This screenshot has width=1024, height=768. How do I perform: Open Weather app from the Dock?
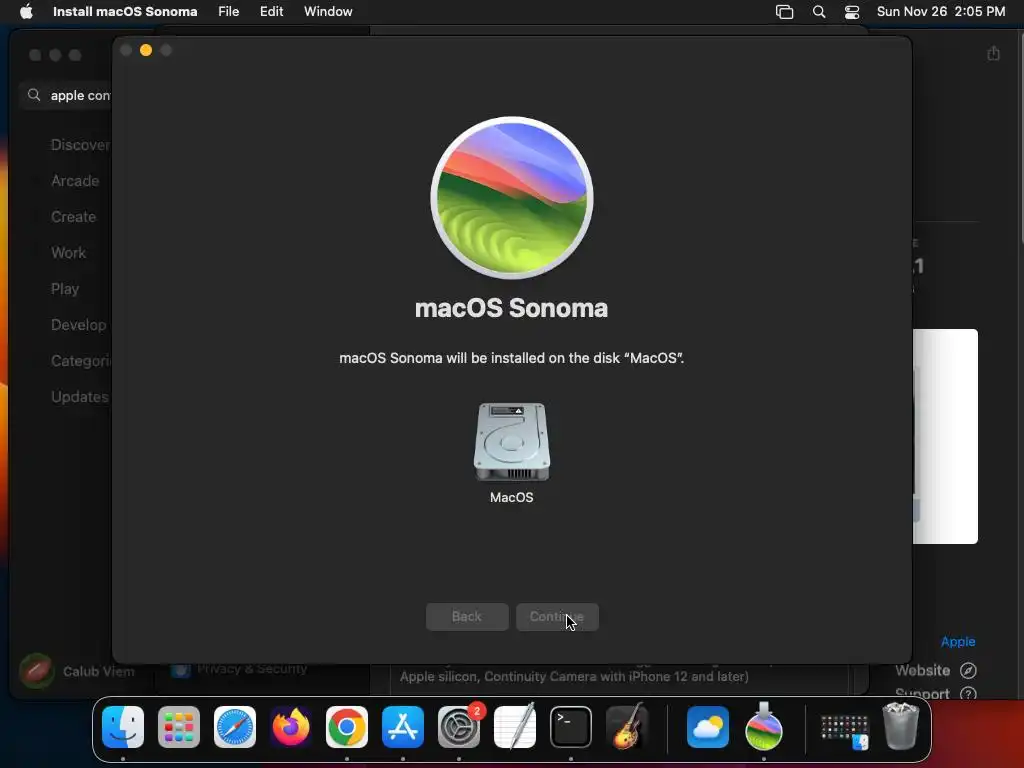click(708, 727)
